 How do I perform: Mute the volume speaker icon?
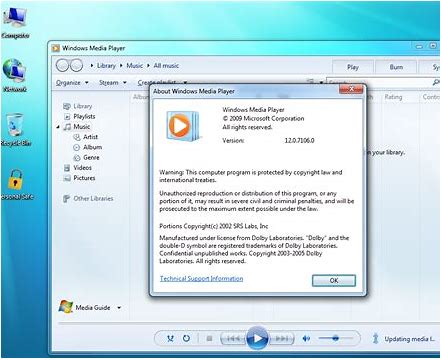(x=306, y=339)
